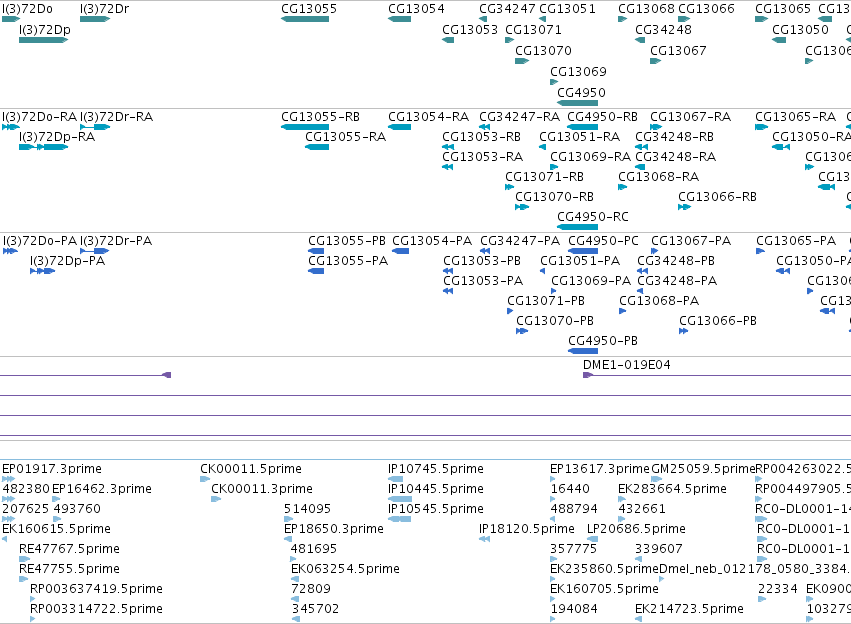Select EST RP003637419.5prime
Image resolution: width=851 pixels, height=624 pixels.
33,599
